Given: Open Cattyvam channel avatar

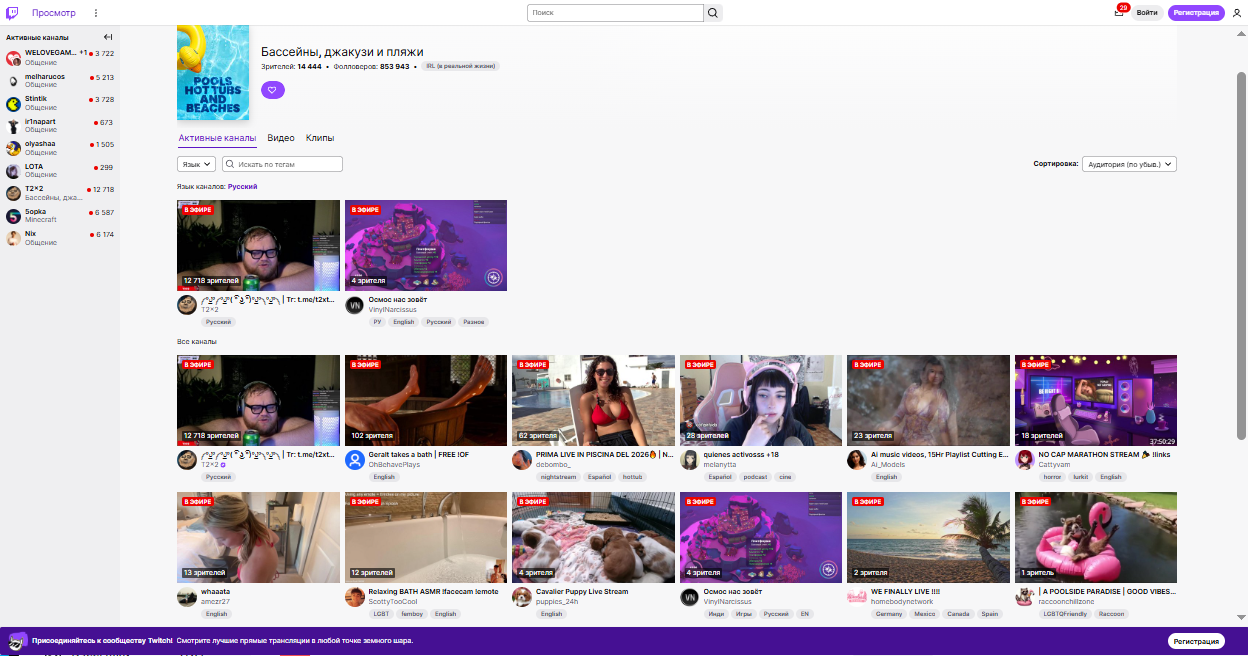Looking at the screenshot, I should (1024, 460).
